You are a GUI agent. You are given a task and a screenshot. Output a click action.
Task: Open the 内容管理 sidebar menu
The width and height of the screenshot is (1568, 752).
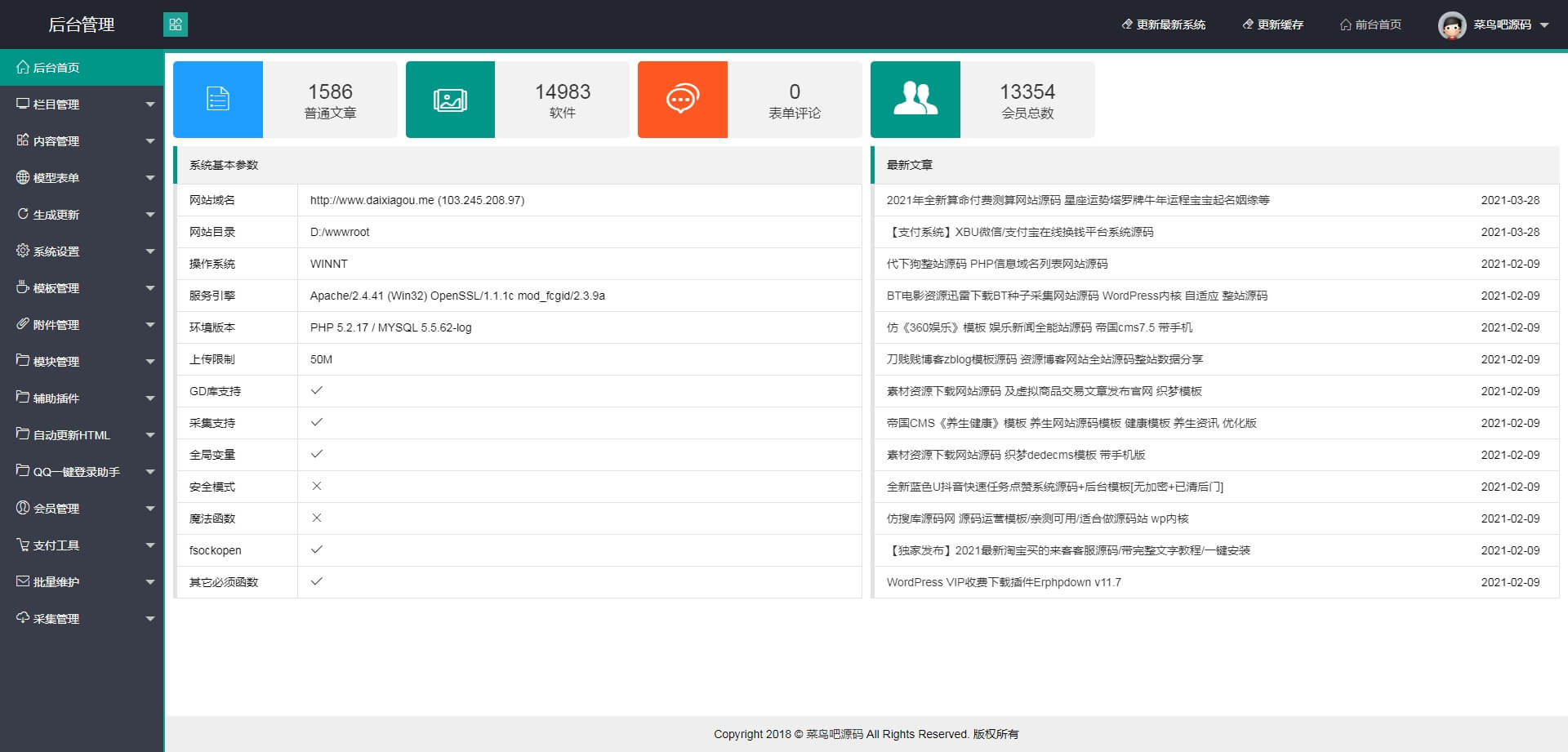(56, 141)
